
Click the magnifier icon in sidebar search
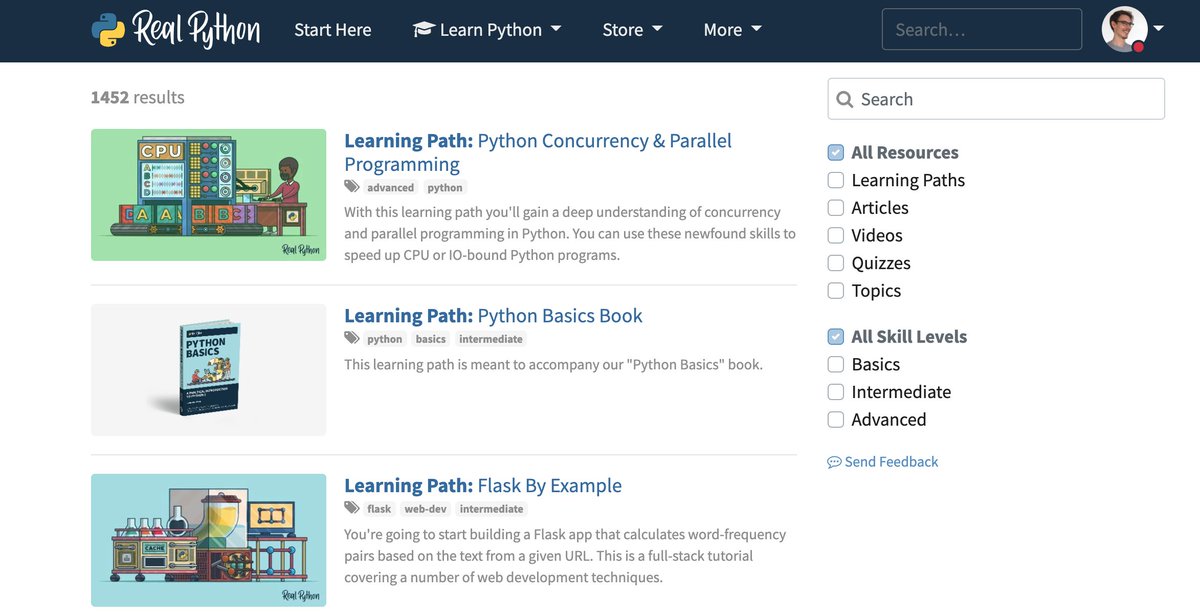pos(845,99)
